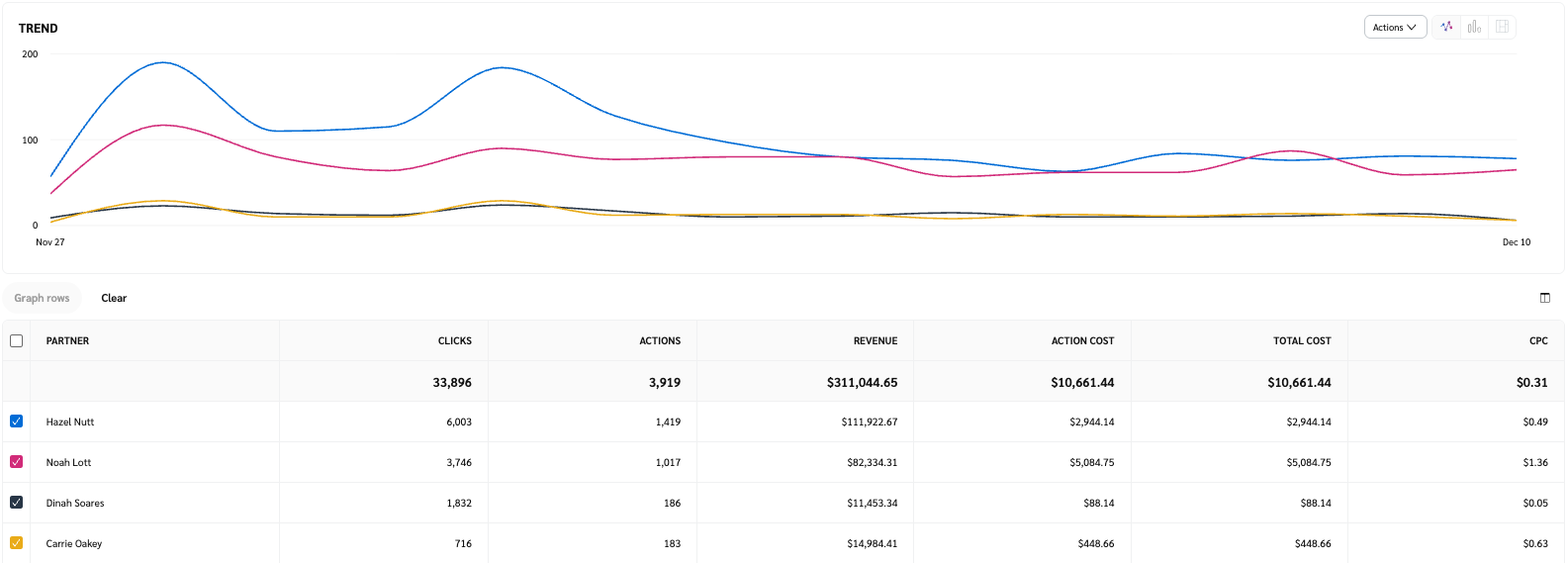Viewport: 1568px width, 563px height.
Task: Switch to line chart view
Action: pos(1447,27)
